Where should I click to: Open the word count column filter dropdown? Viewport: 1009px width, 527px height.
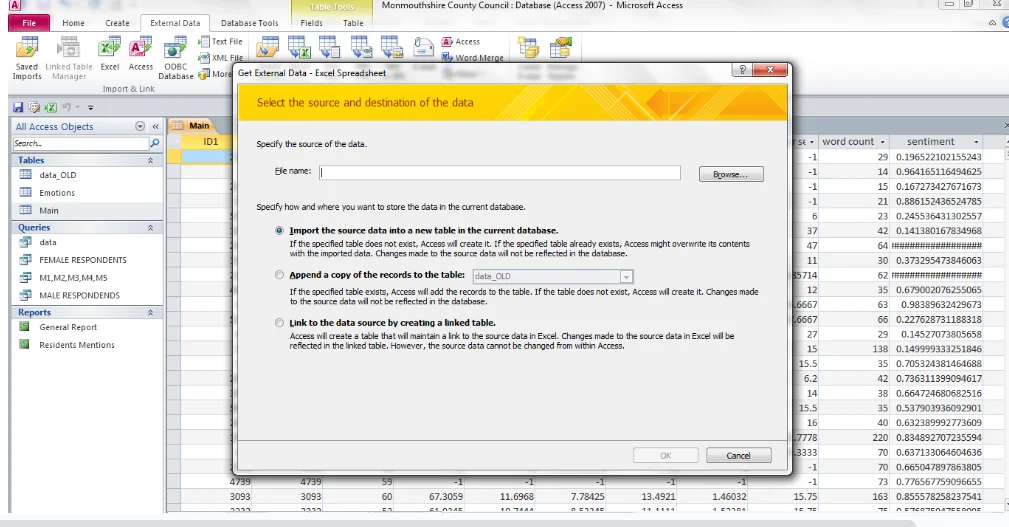coord(882,142)
